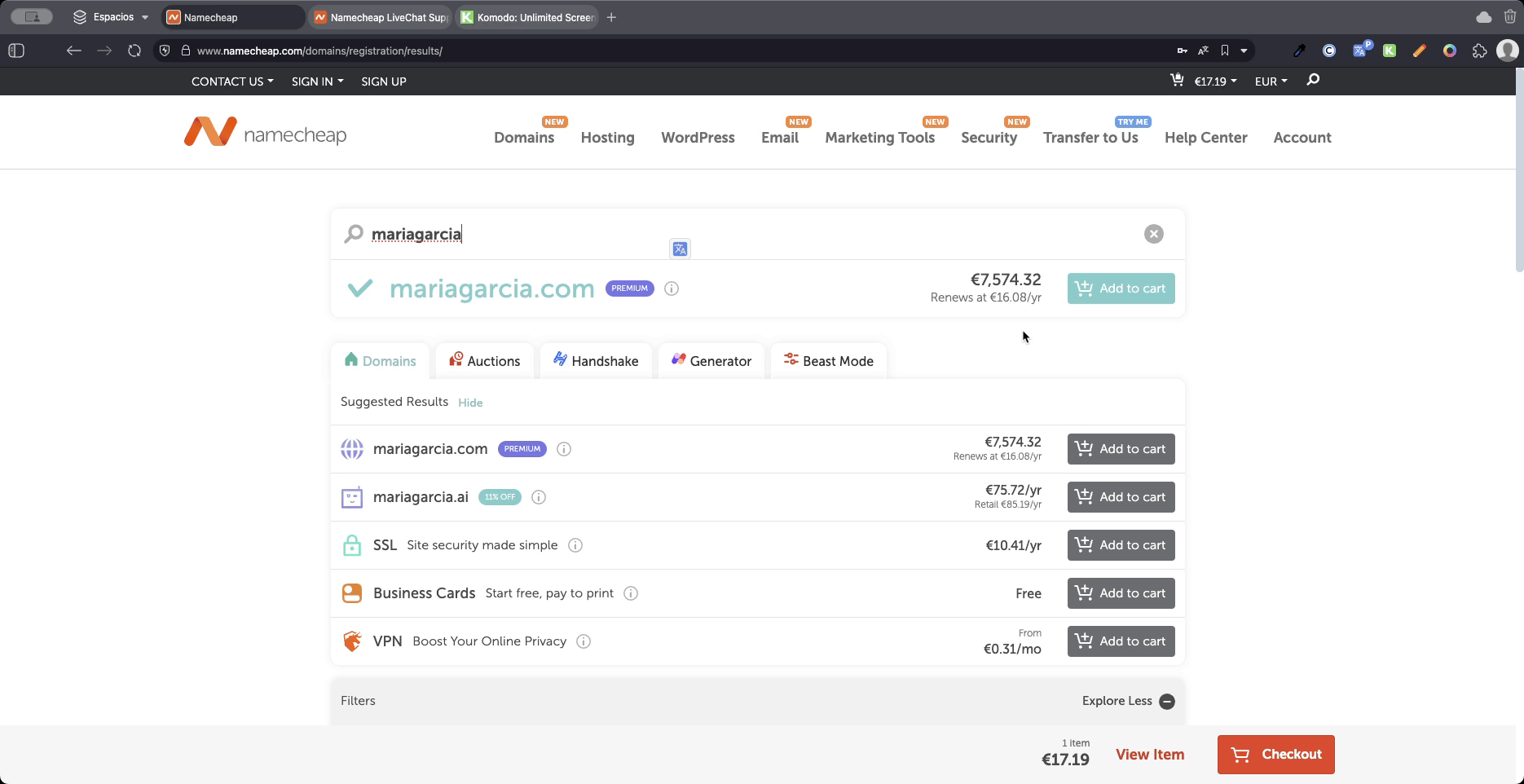Viewport: 1524px width, 784px height.
Task: Toggle the browser sidebar panel
Action: (x=16, y=51)
